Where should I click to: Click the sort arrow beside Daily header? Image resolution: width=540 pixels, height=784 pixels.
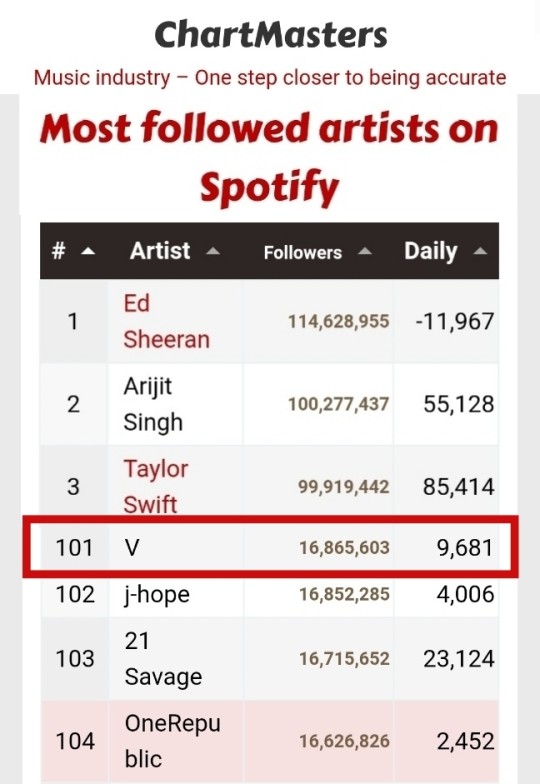pos(480,251)
